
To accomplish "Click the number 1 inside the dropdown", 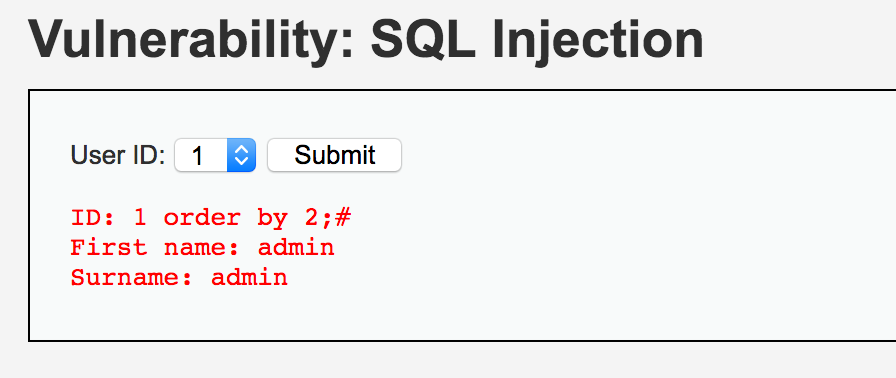I will pyautogui.click(x=198, y=156).
